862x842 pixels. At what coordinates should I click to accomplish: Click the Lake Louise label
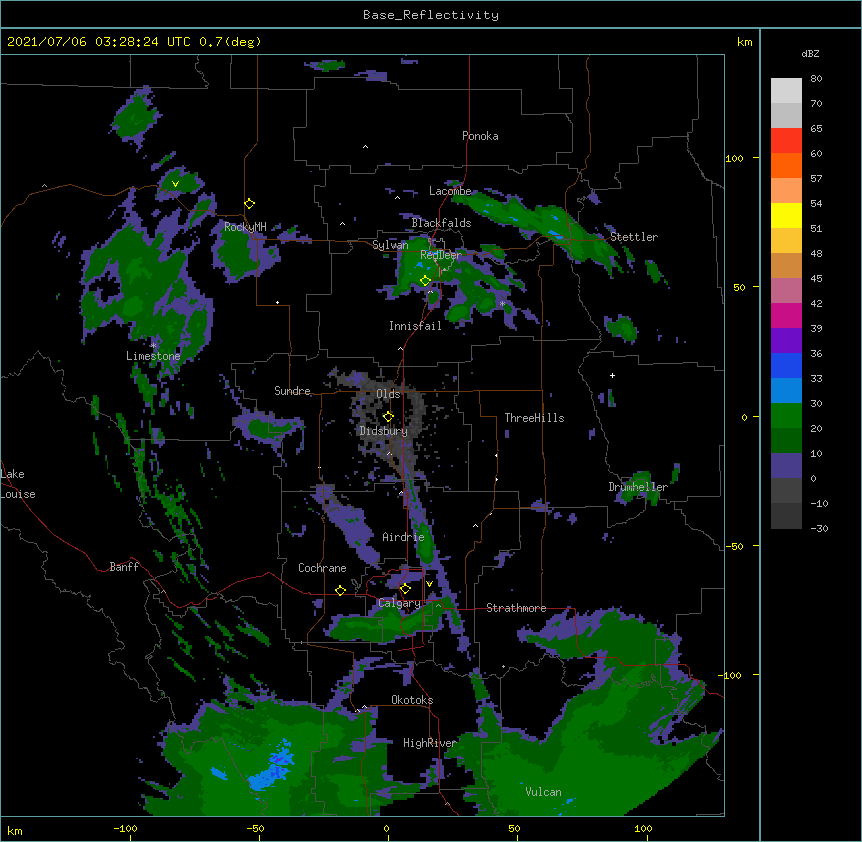(x=17, y=484)
